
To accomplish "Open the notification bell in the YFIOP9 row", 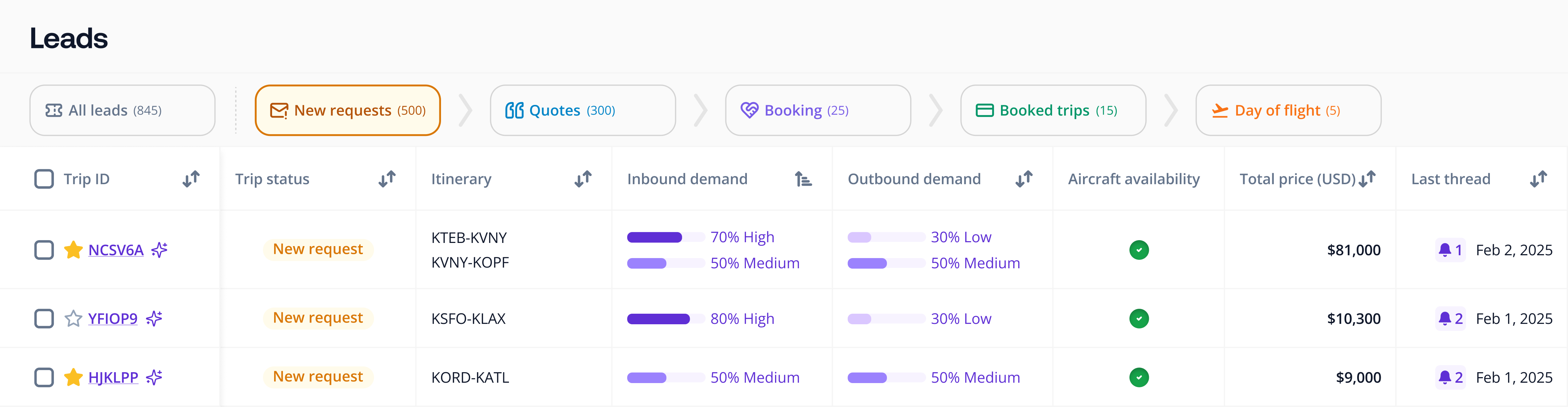I will (1450, 319).
